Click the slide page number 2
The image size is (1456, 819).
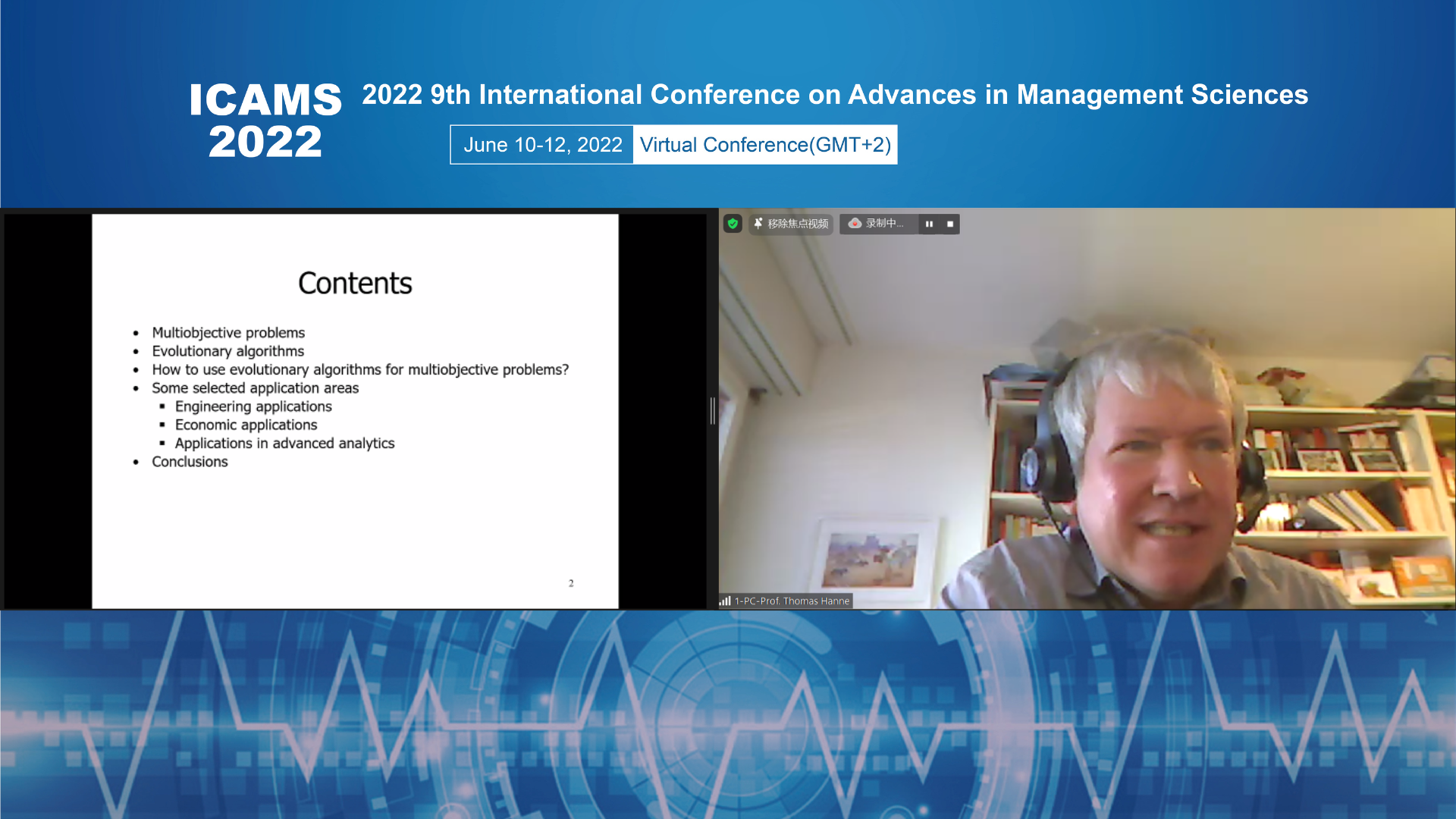(571, 583)
